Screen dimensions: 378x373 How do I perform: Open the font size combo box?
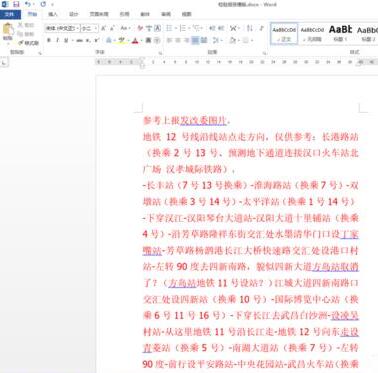(89, 29)
